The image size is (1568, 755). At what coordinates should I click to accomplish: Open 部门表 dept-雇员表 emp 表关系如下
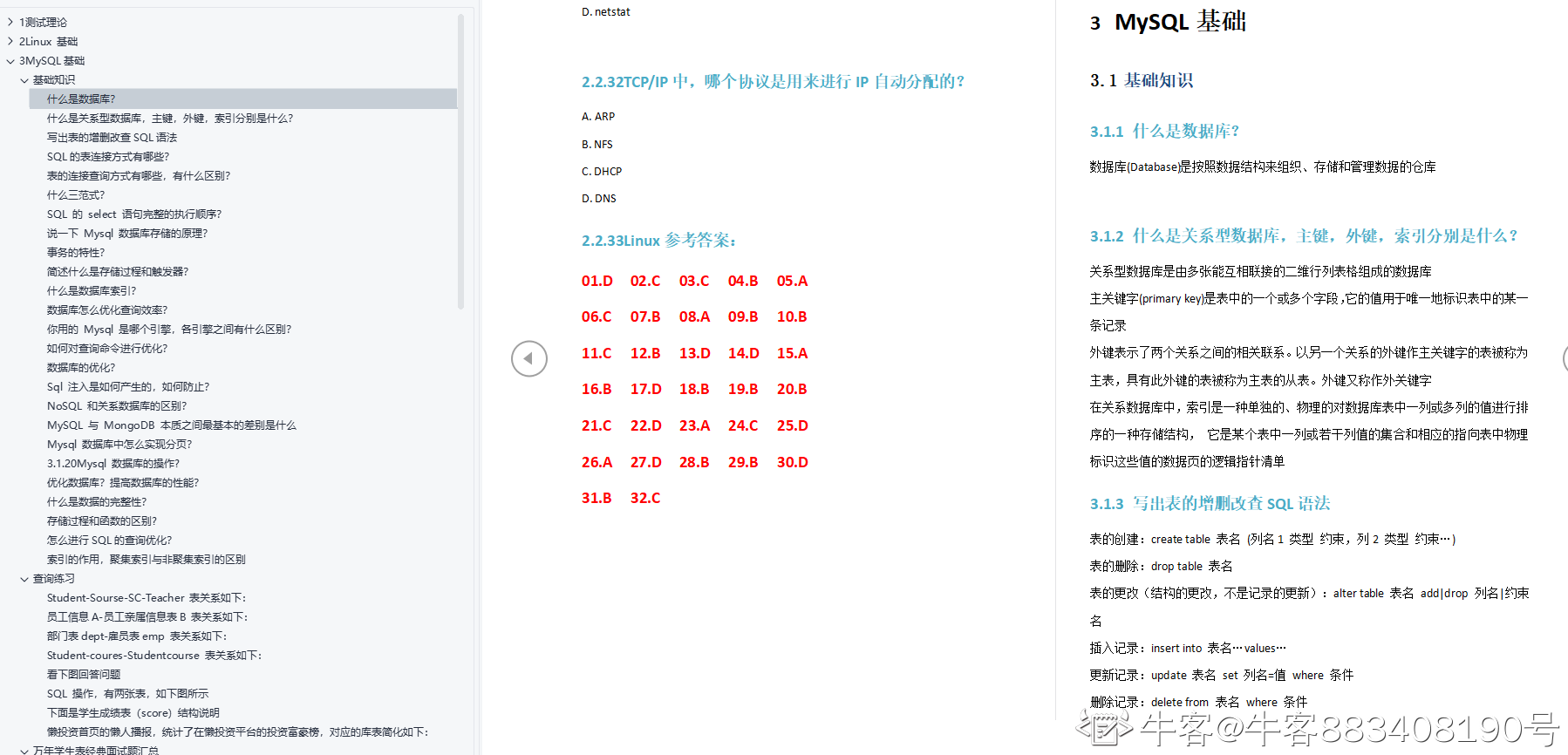point(137,636)
